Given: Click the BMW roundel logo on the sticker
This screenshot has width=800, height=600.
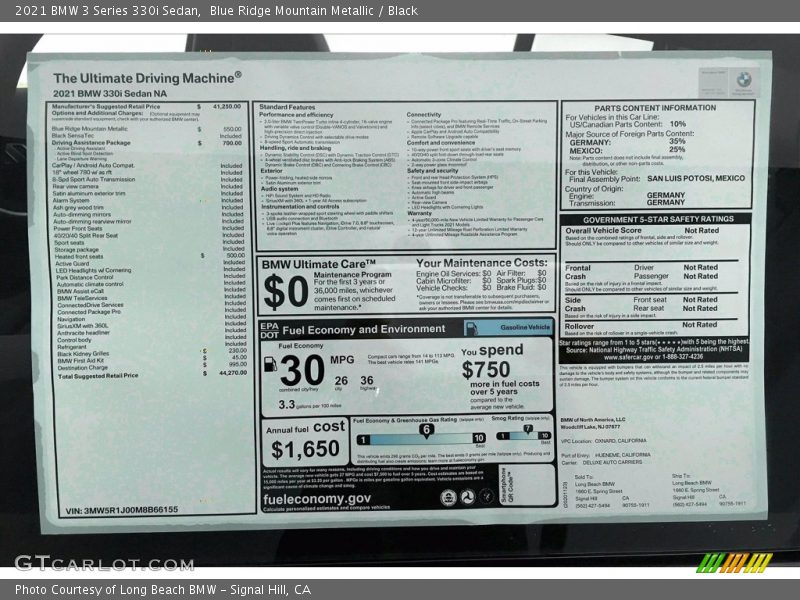Looking at the screenshot, I should coord(743,79).
